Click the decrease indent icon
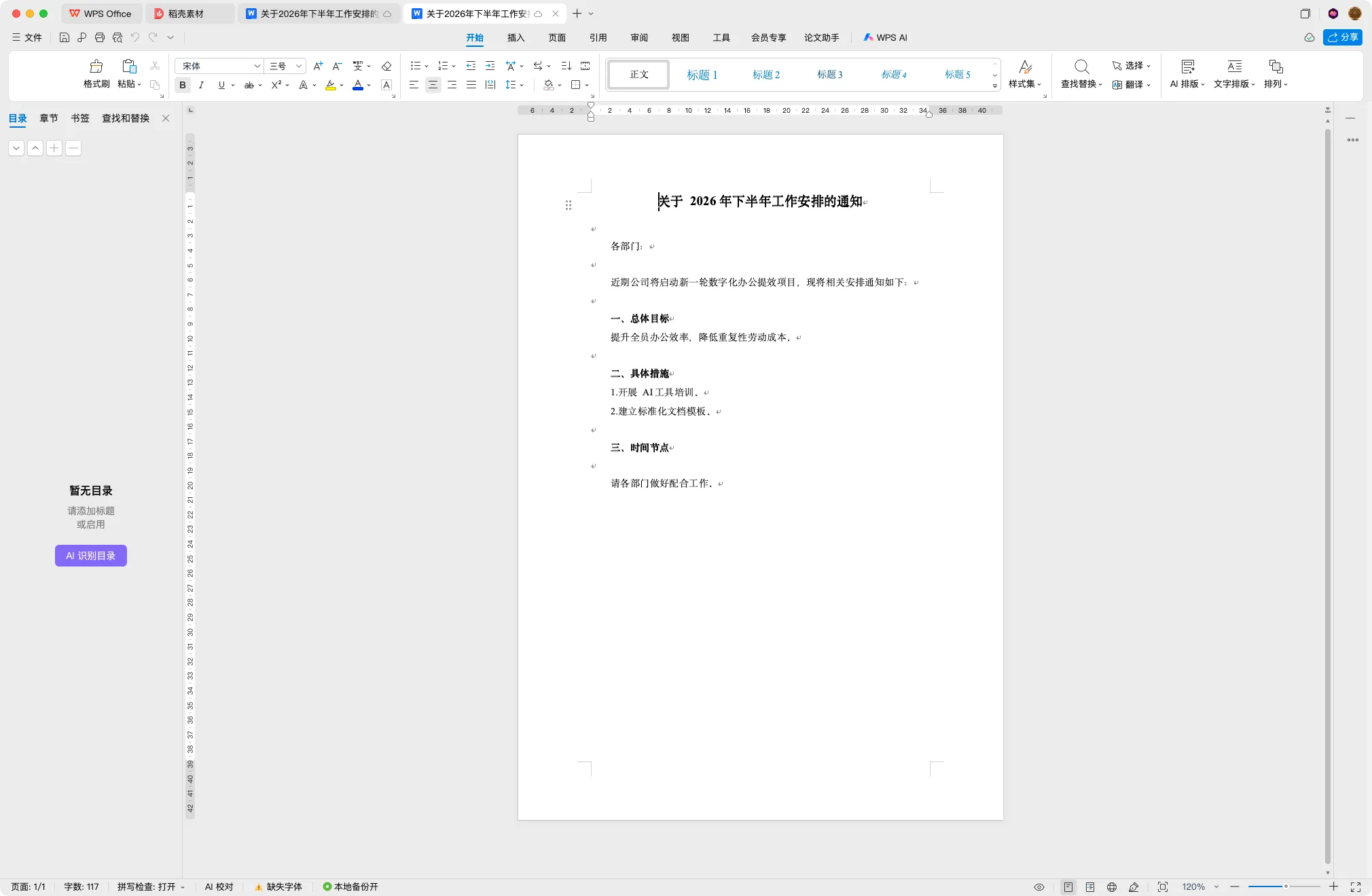Screen dimensions: 1372x896 [471, 66]
